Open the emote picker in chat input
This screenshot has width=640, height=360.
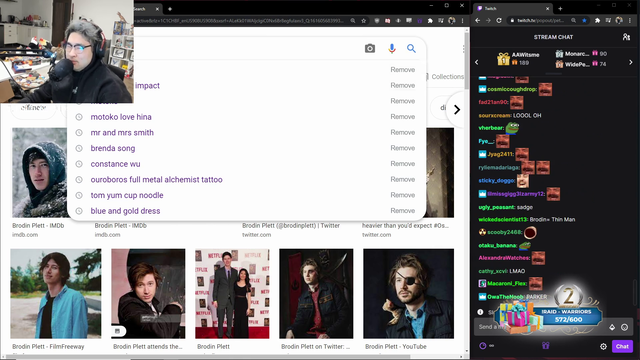624,327
